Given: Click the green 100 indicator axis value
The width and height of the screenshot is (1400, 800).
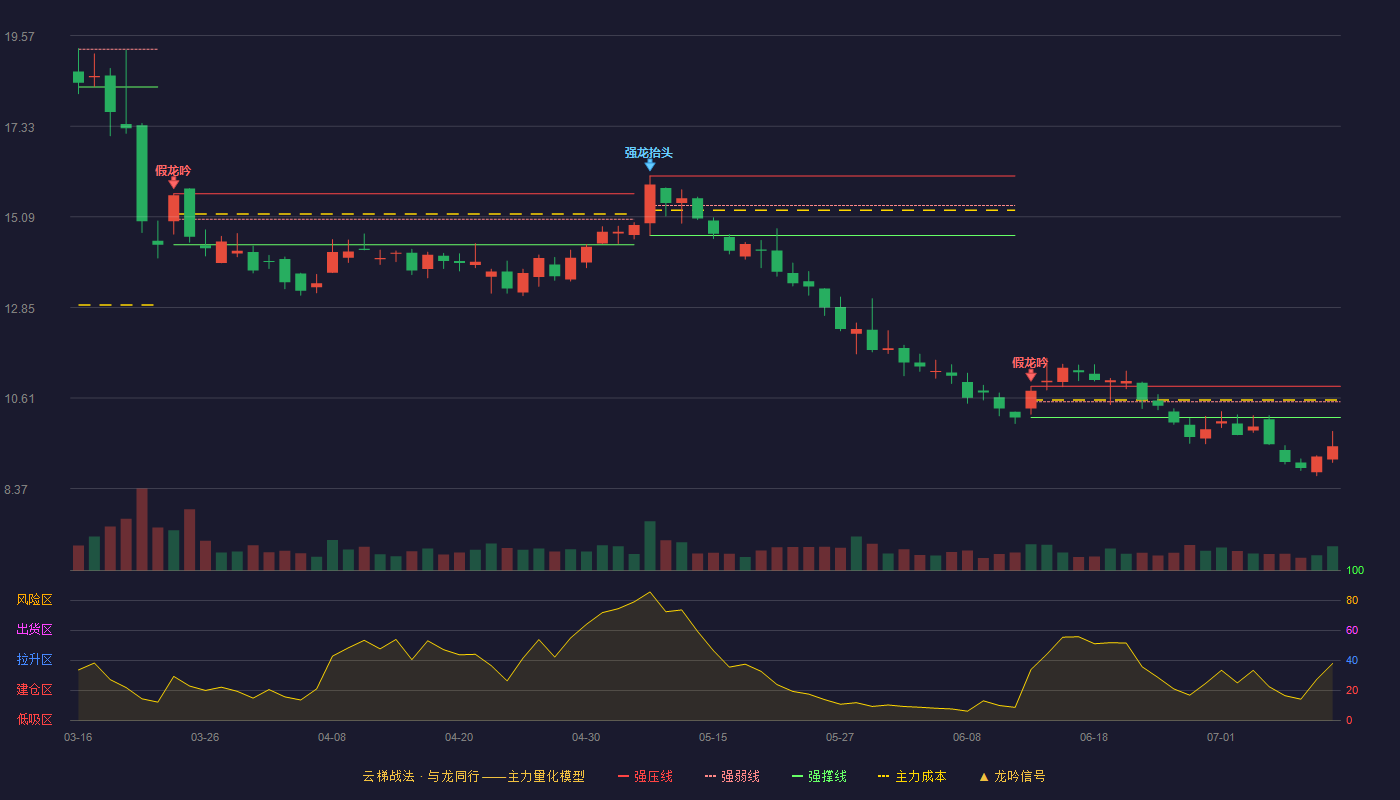Looking at the screenshot, I should click(x=1355, y=570).
